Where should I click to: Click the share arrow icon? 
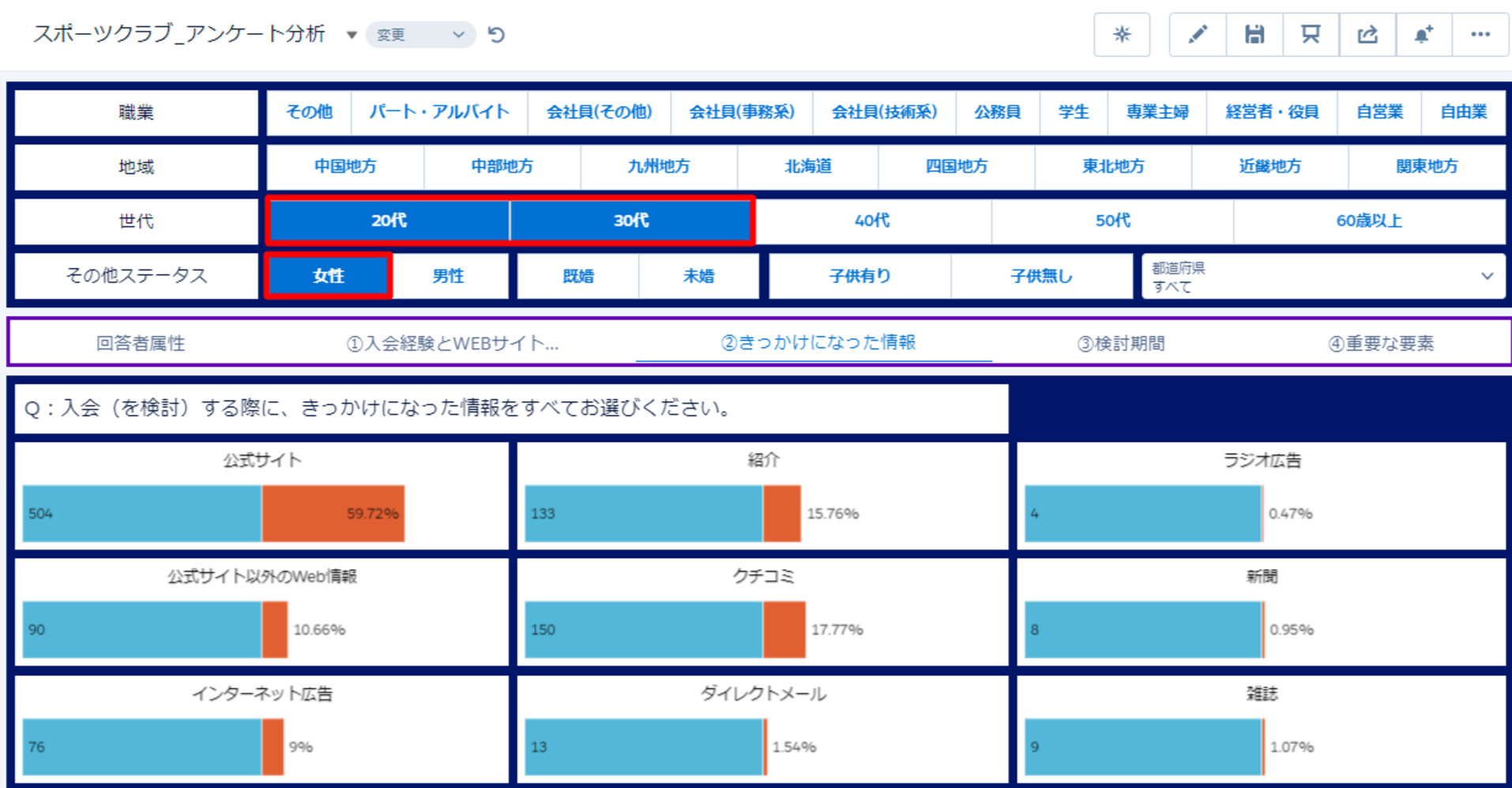click(x=1367, y=35)
